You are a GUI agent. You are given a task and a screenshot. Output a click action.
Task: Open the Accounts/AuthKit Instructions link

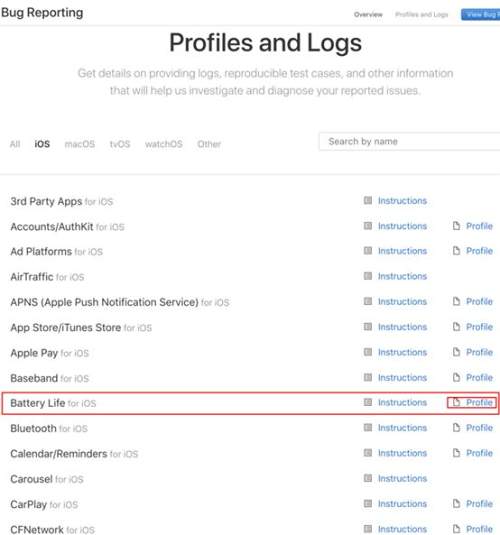coord(402,226)
